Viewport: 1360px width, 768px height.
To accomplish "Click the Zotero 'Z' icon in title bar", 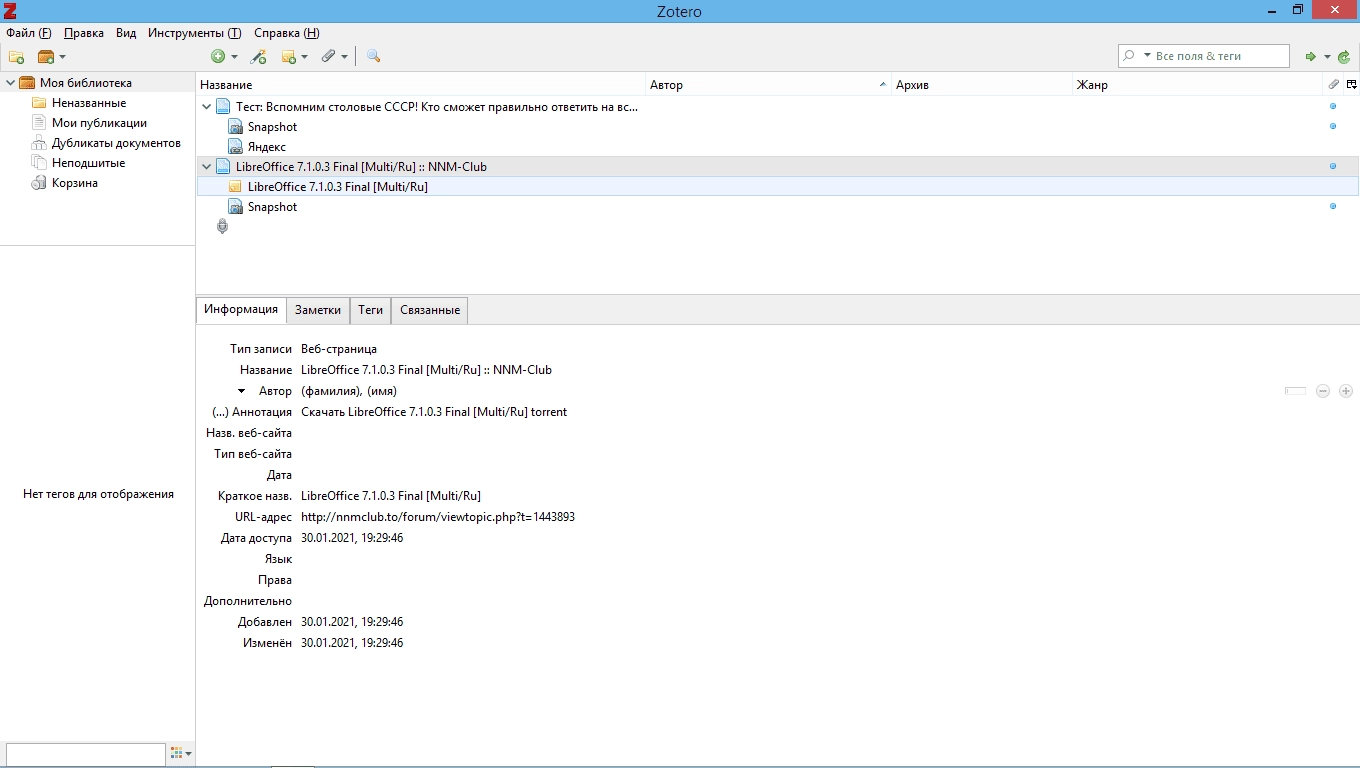I will [11, 11].
